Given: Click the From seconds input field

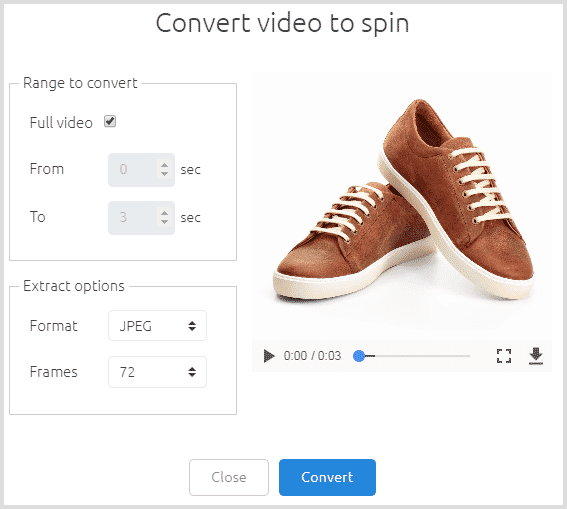Looking at the screenshot, I should tap(141, 170).
